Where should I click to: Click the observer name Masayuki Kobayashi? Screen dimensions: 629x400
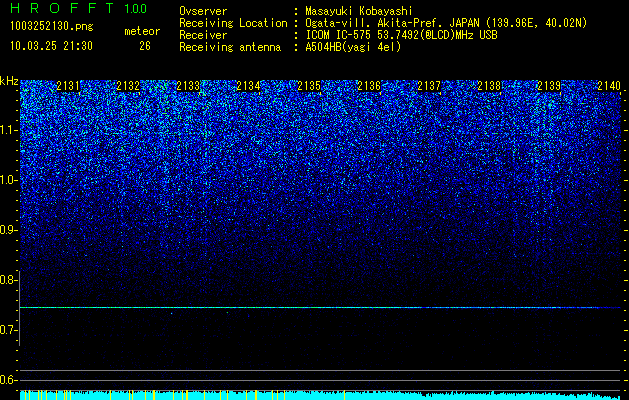coord(358,11)
